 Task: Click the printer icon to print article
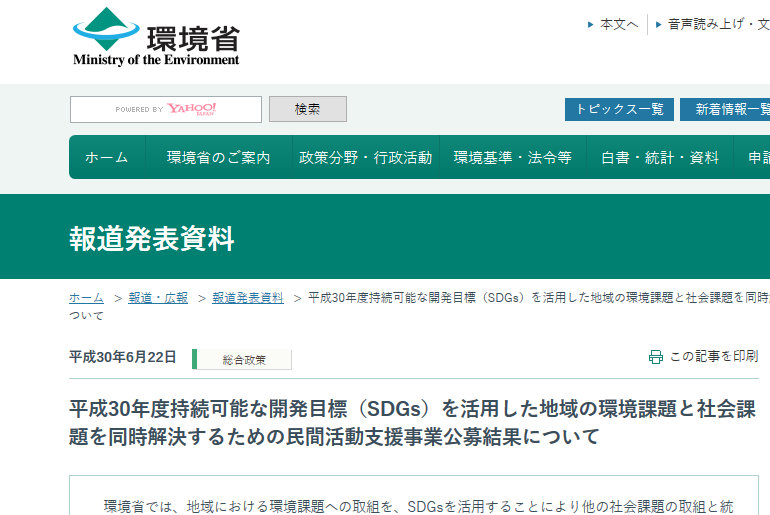655,357
